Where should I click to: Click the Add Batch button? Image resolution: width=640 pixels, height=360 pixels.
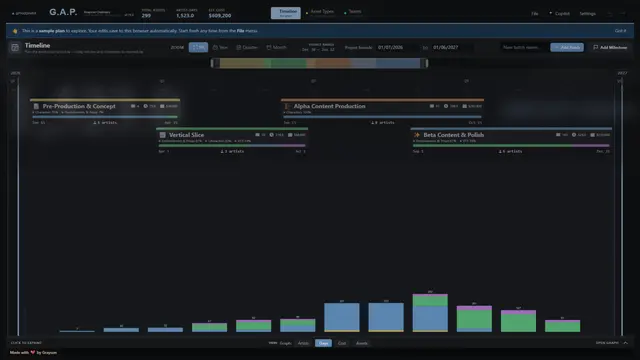coord(567,47)
